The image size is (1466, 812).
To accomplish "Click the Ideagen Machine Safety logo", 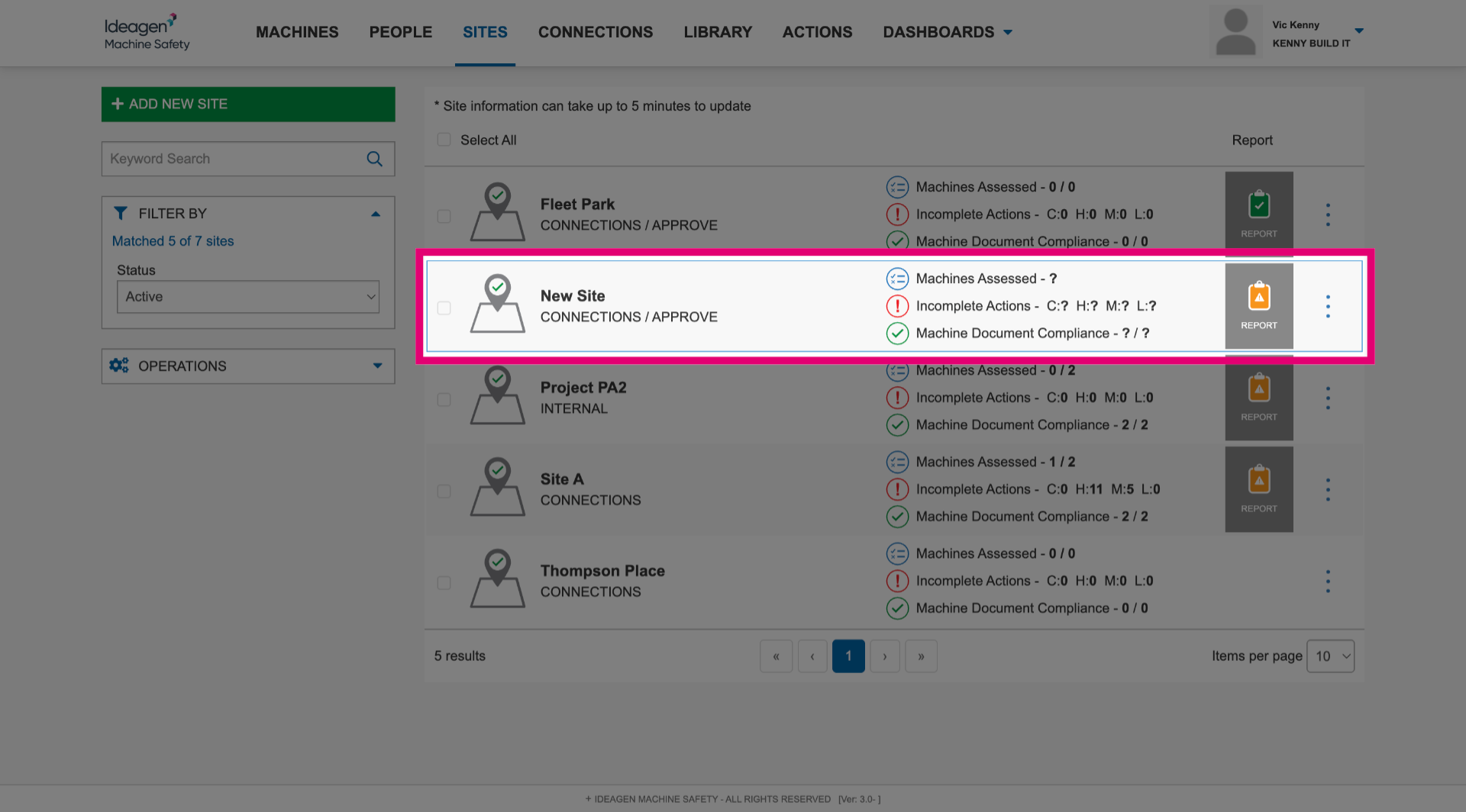I will tap(147, 32).
